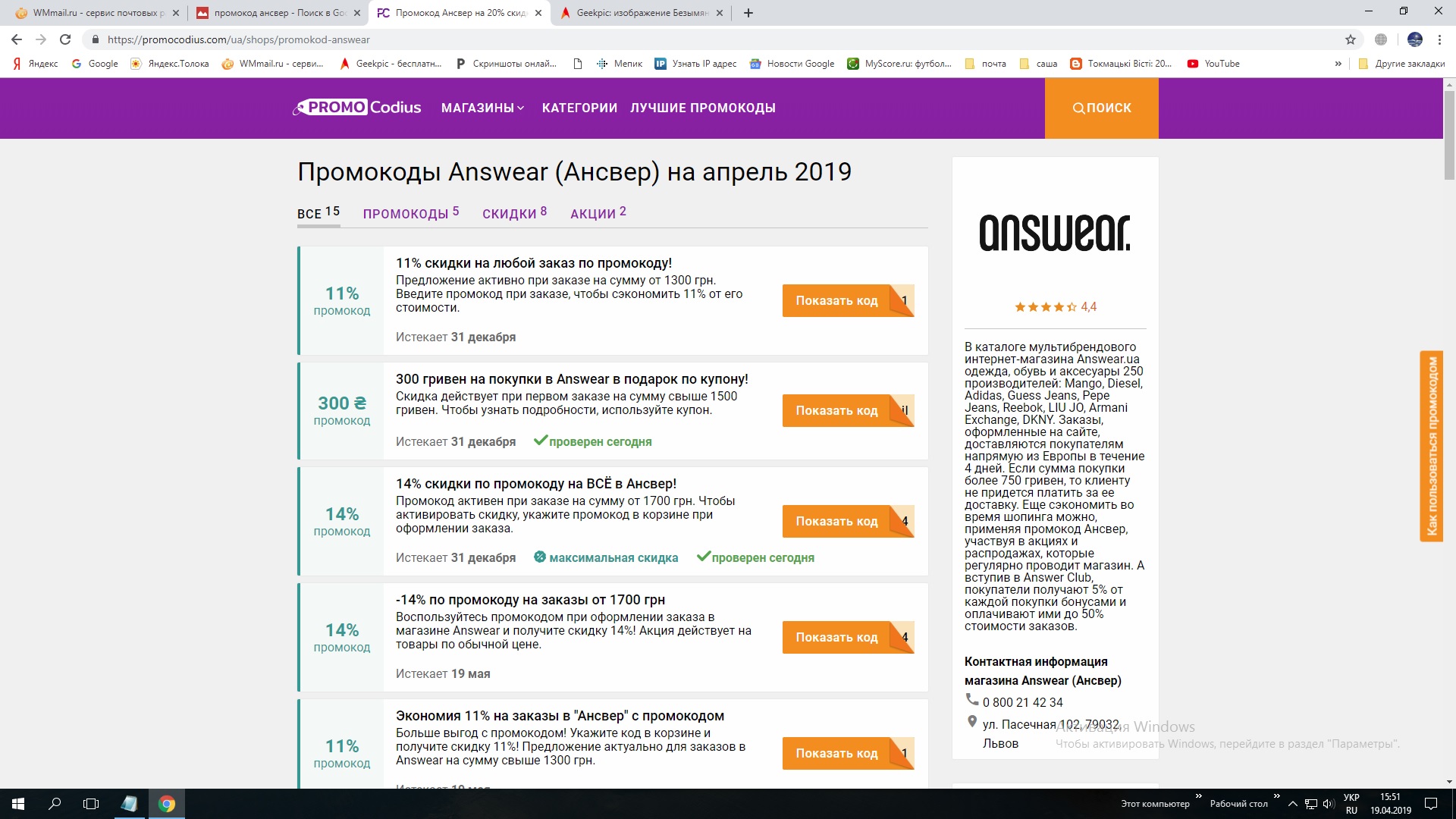Show overflow bookmarks via the » chevron

pyautogui.click(x=1339, y=64)
